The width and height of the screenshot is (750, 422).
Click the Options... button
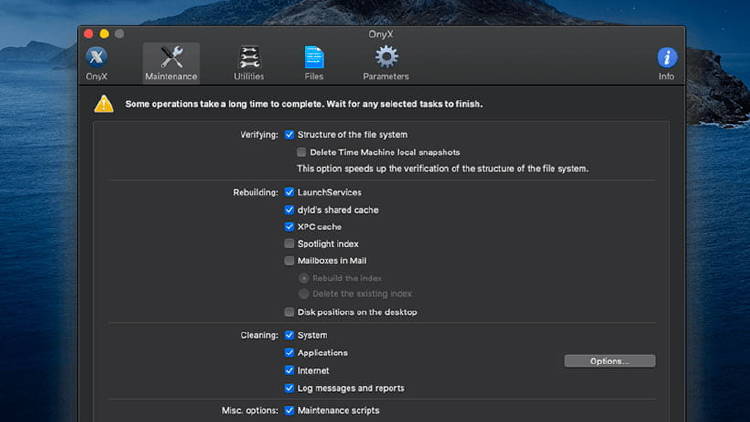coord(609,361)
